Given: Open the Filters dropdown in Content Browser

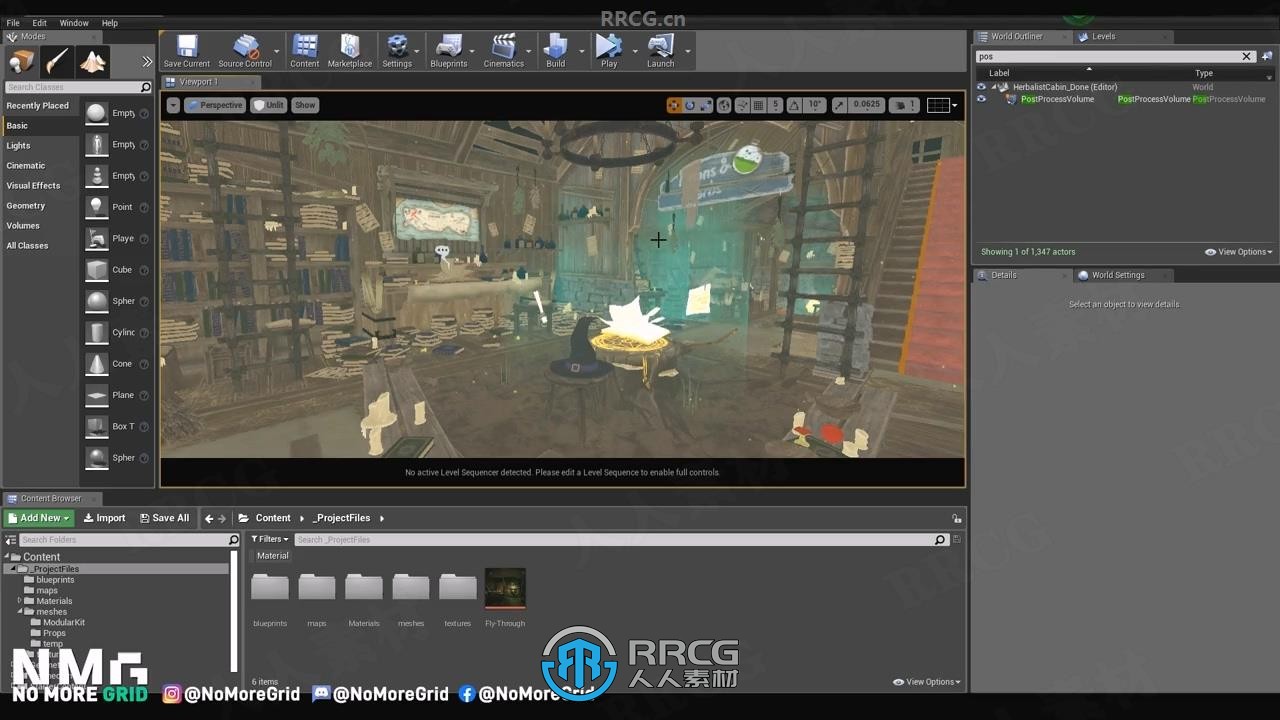Looking at the screenshot, I should 270,540.
